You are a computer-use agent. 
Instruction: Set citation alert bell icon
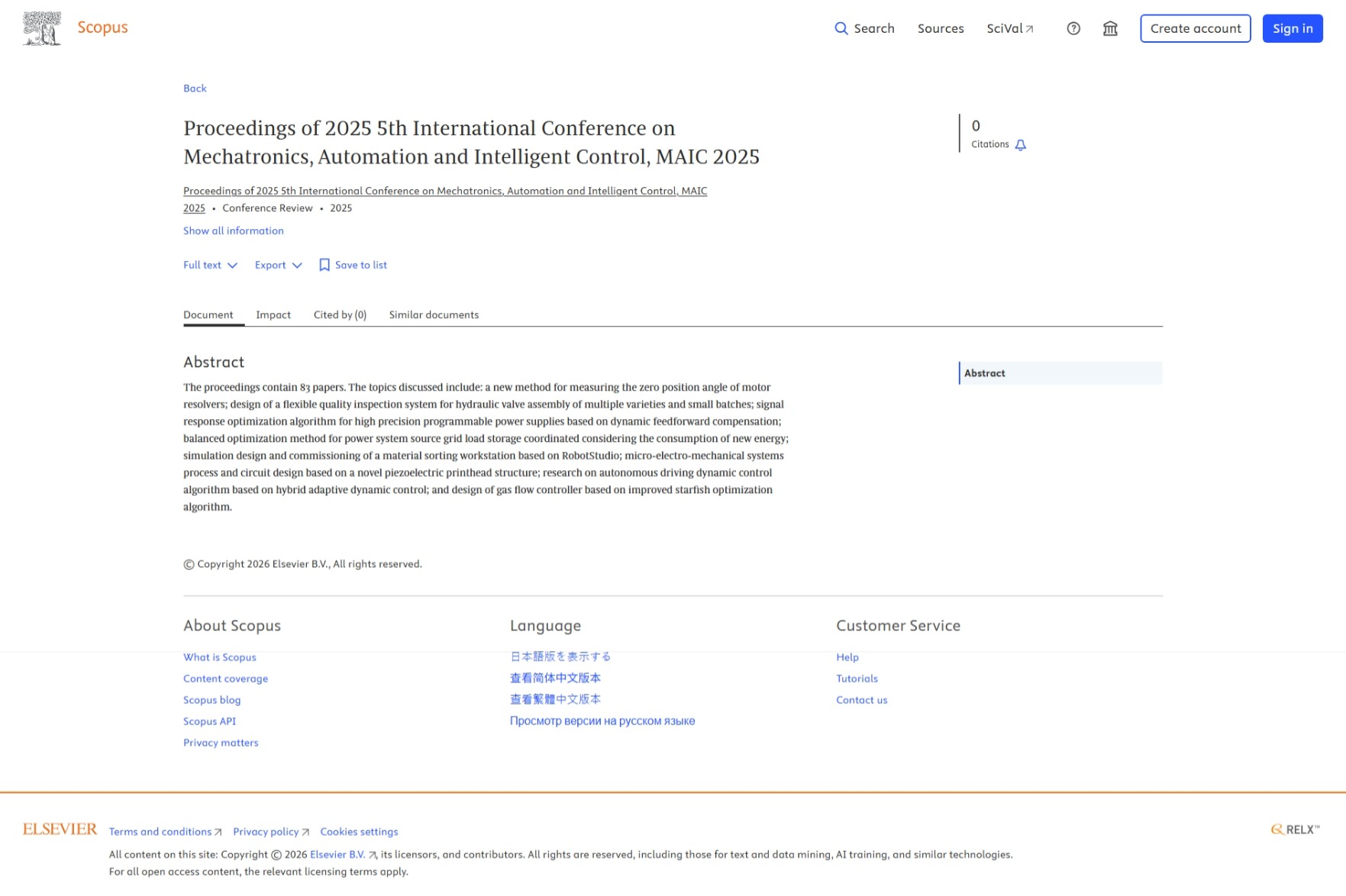point(1021,144)
